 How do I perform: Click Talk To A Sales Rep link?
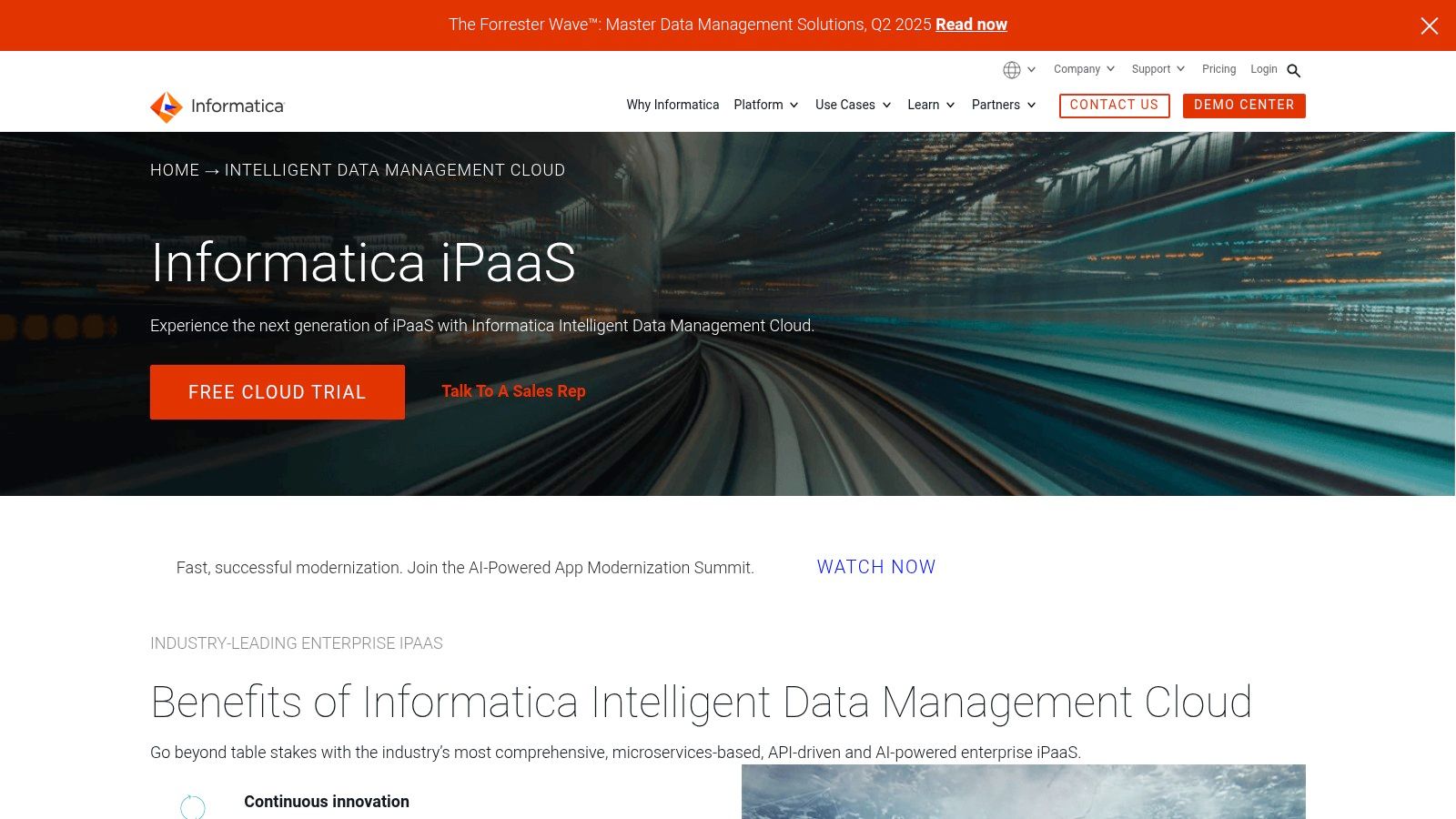tap(513, 391)
